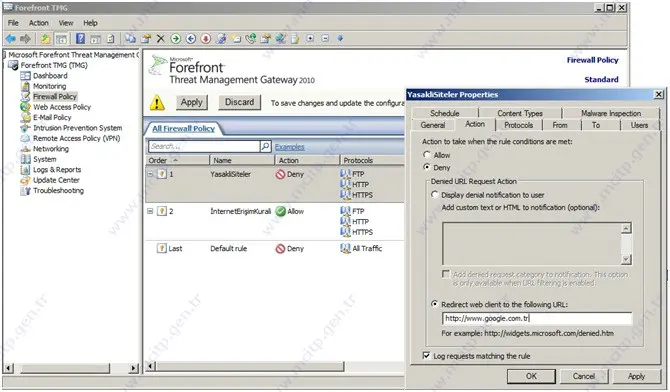The width and height of the screenshot is (670, 392).
Task: Open the View menu
Action: click(66, 23)
